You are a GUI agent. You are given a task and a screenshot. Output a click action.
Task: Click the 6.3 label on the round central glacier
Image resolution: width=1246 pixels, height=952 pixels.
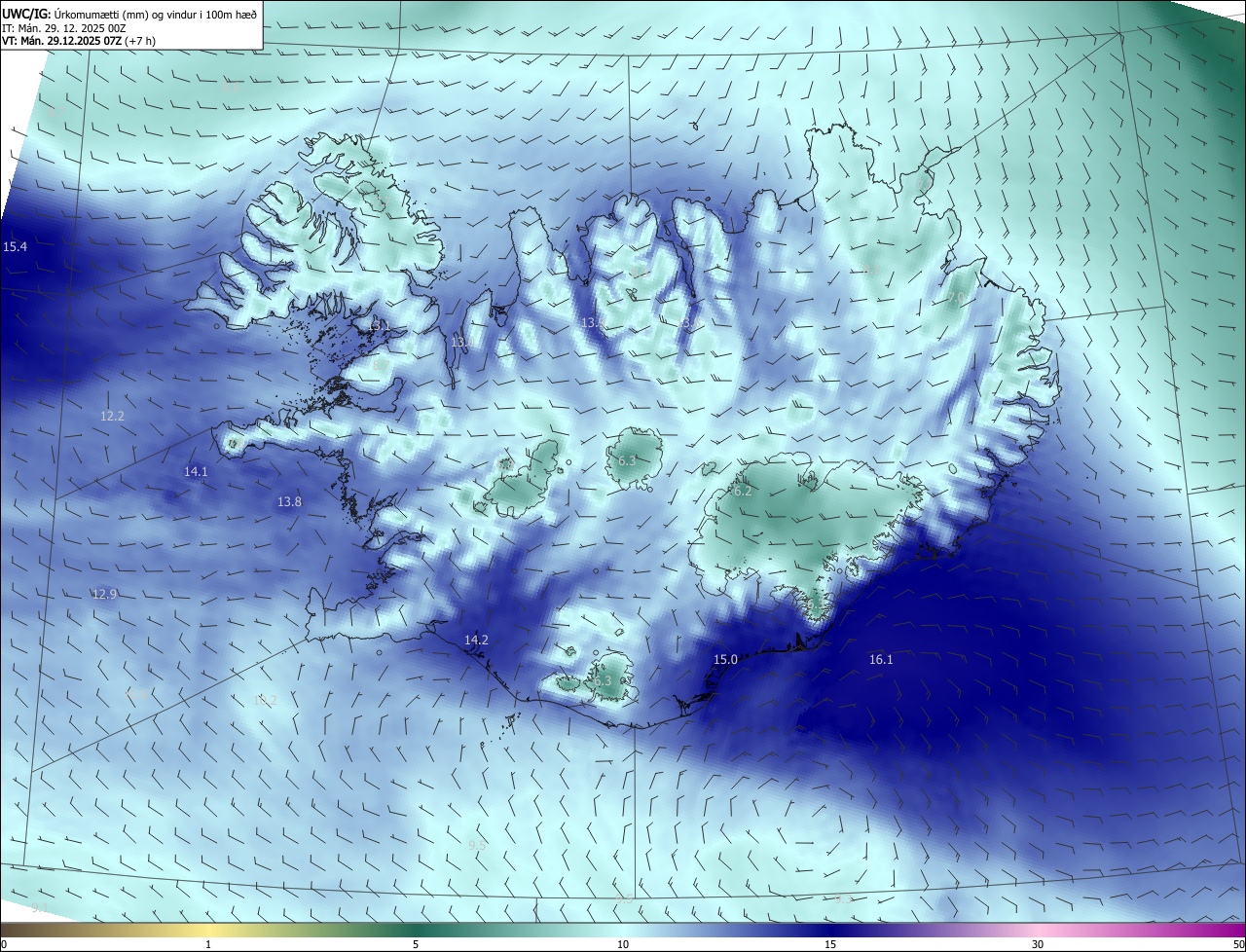(x=627, y=460)
